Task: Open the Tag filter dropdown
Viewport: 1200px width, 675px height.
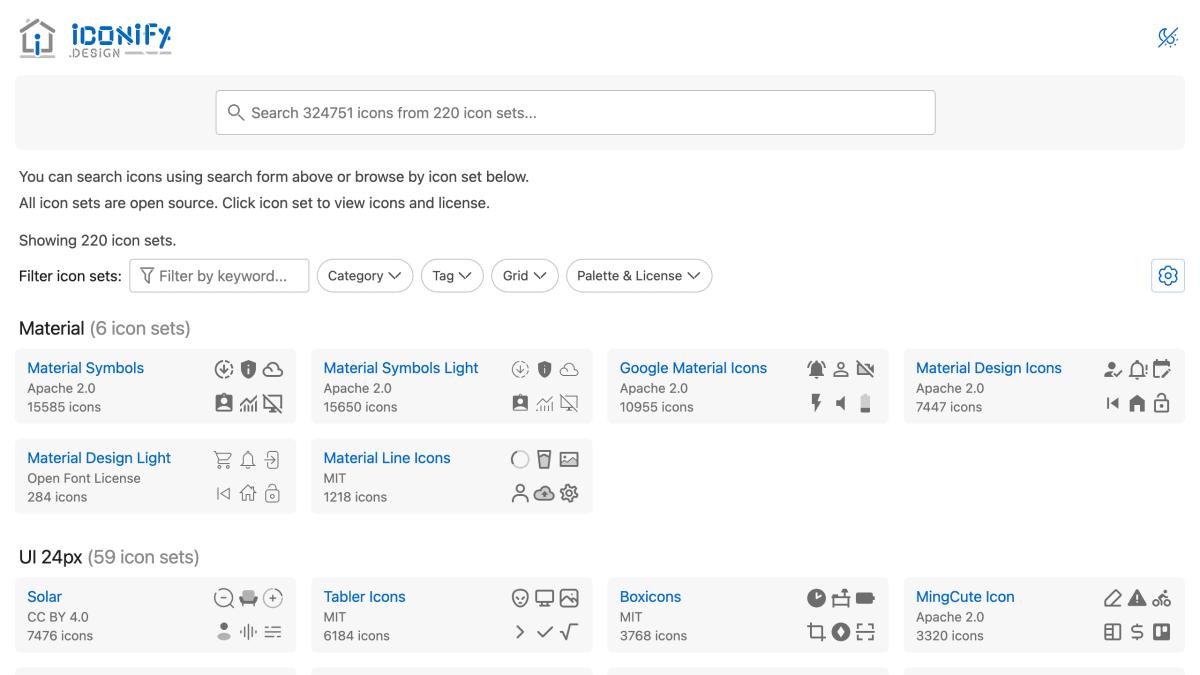Action: tap(452, 276)
